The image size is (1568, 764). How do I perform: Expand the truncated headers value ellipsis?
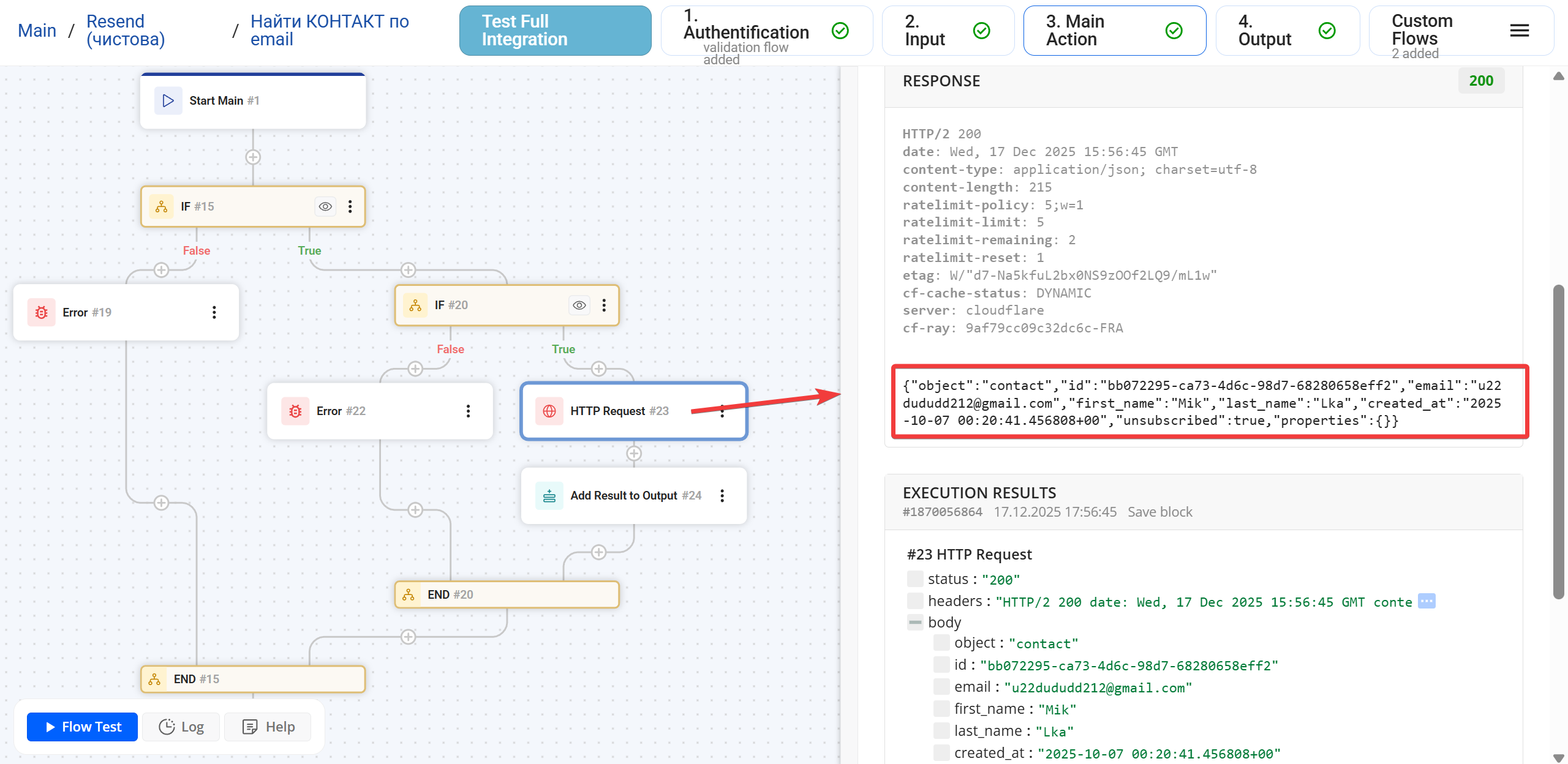pos(1427,601)
